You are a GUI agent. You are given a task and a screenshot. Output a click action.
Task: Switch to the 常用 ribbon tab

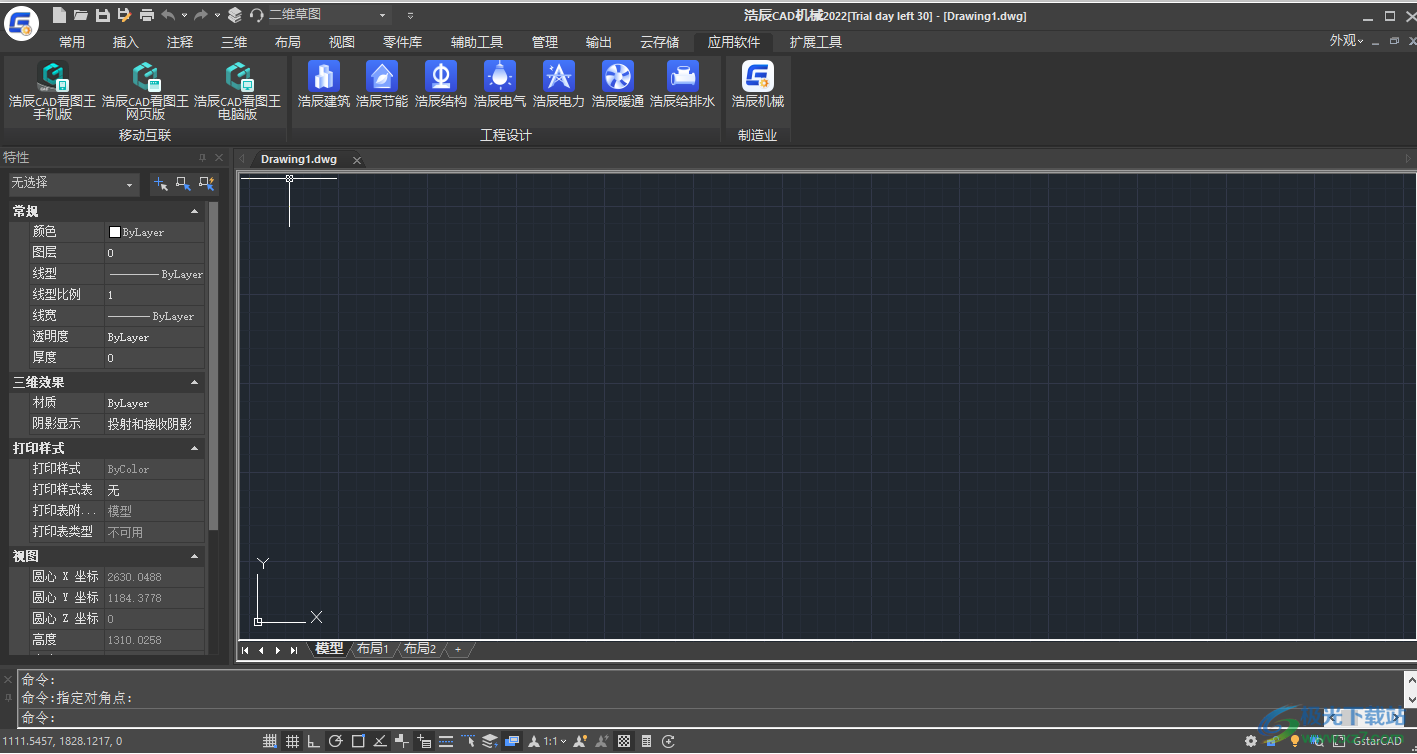72,42
